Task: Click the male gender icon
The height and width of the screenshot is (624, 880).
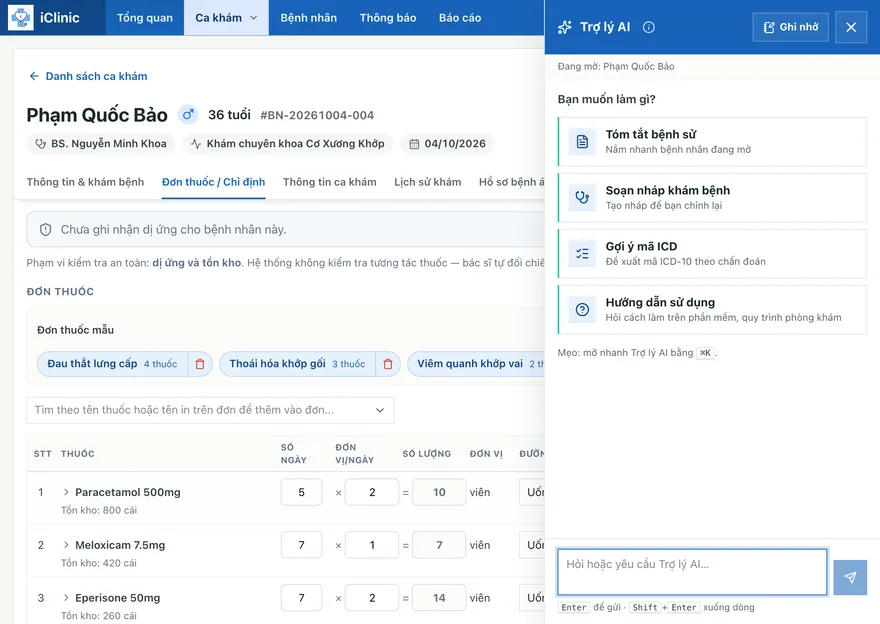Action: [188, 115]
